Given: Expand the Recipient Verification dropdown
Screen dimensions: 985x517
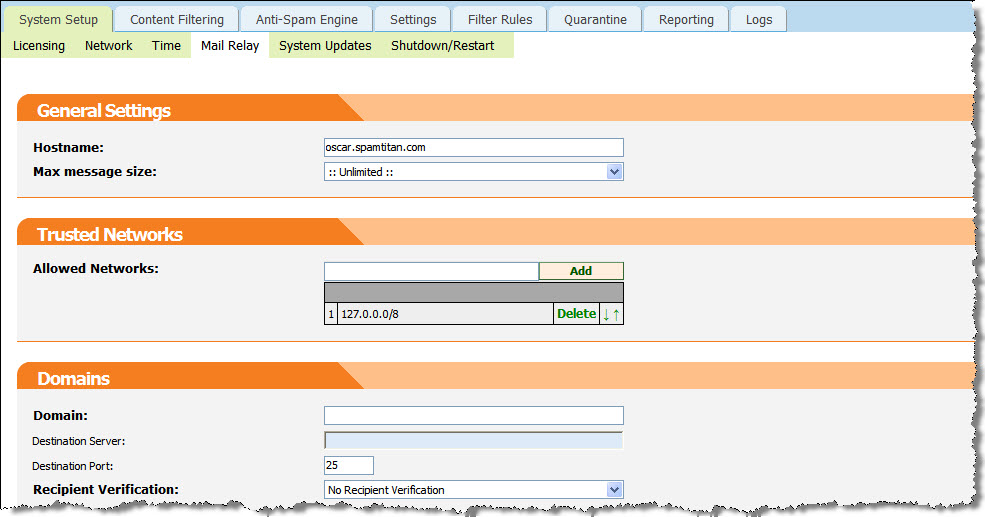Looking at the screenshot, I should coord(473,490).
